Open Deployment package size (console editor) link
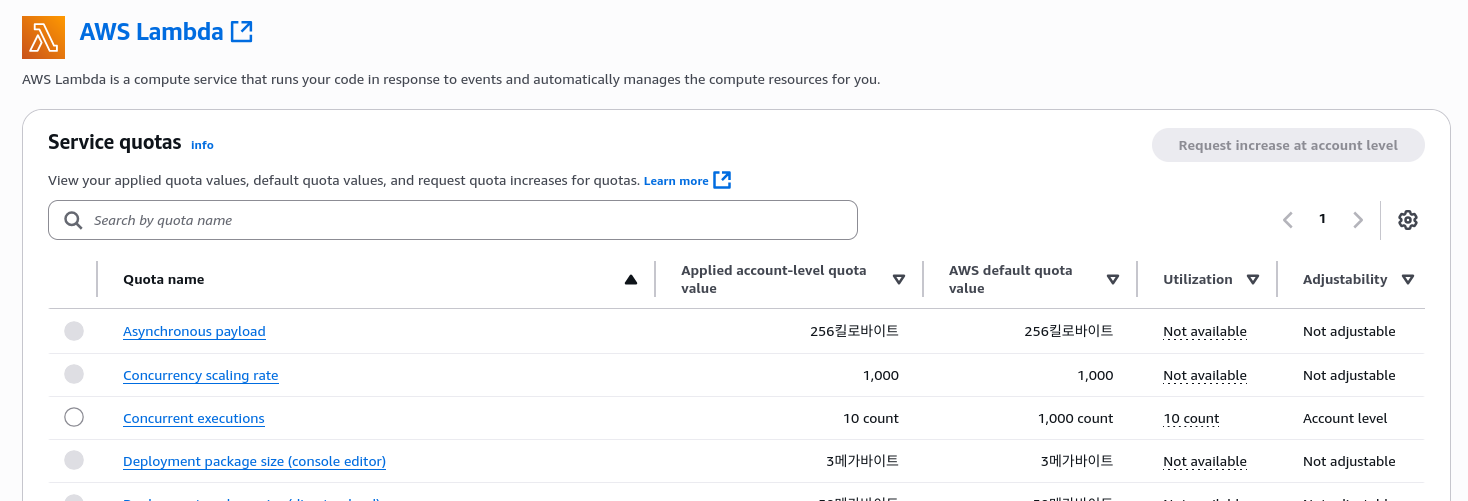Image resolution: width=1468 pixels, height=501 pixels. [x=254, y=462]
